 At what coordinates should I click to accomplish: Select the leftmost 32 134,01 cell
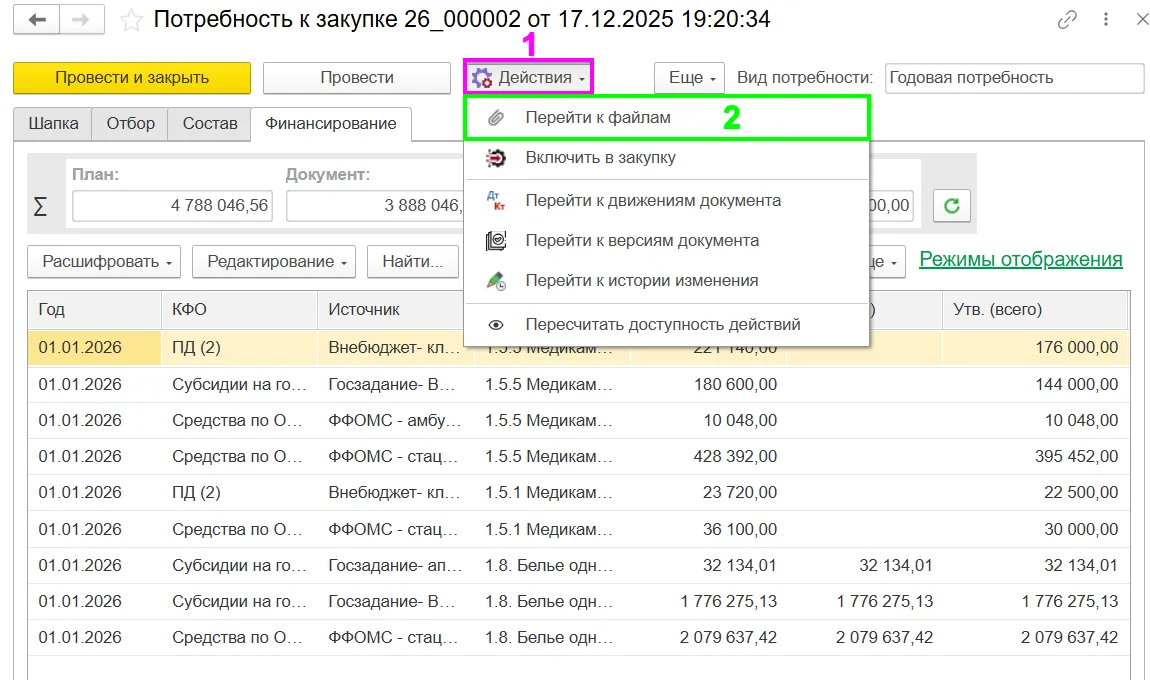708,566
